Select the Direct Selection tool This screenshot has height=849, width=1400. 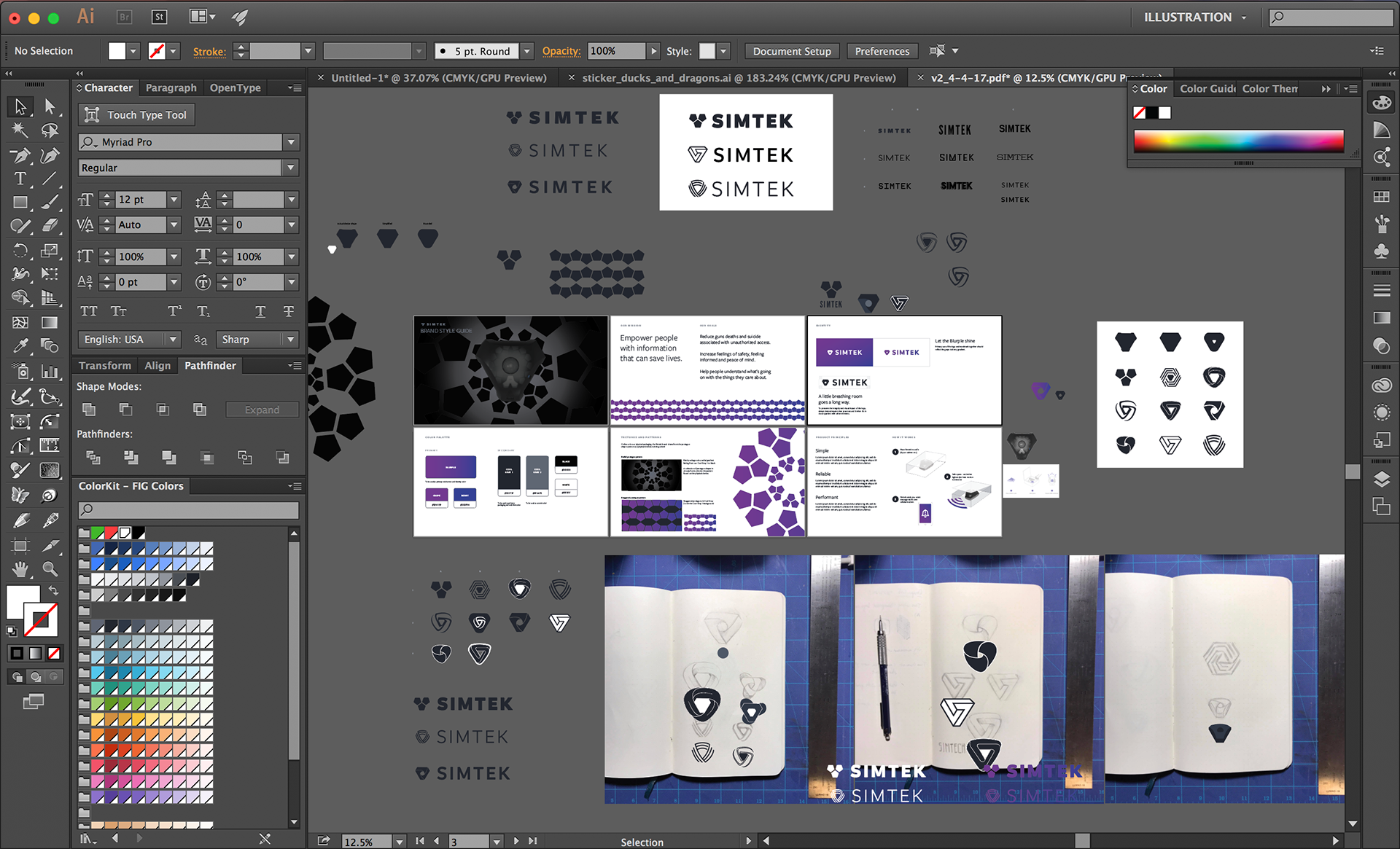[x=50, y=106]
